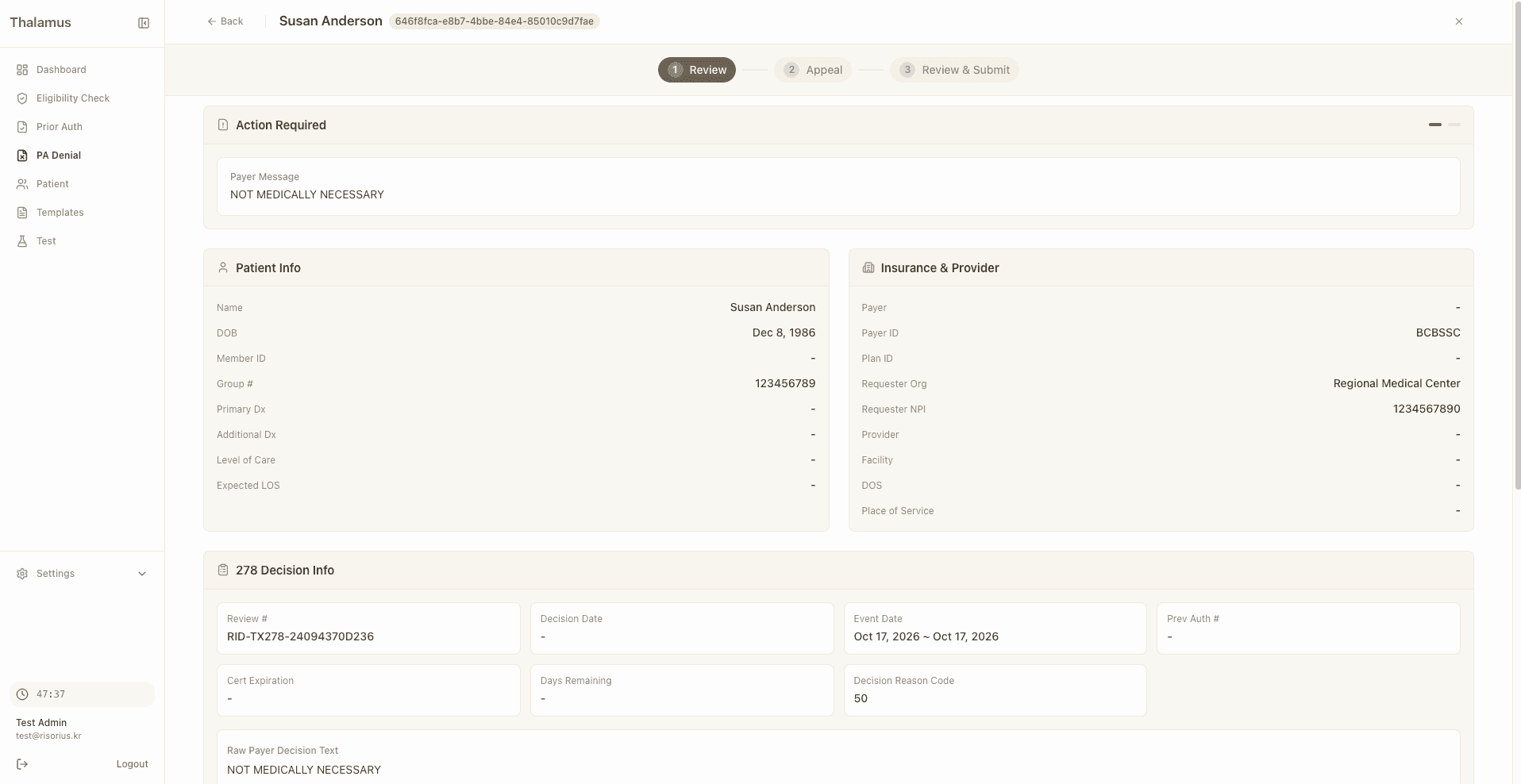1521x784 pixels.
Task: Click the Prior Auth document icon
Action: [22, 127]
